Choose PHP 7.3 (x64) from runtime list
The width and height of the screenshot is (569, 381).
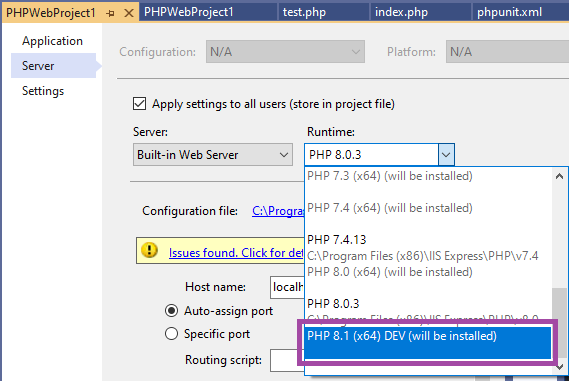[428, 184]
